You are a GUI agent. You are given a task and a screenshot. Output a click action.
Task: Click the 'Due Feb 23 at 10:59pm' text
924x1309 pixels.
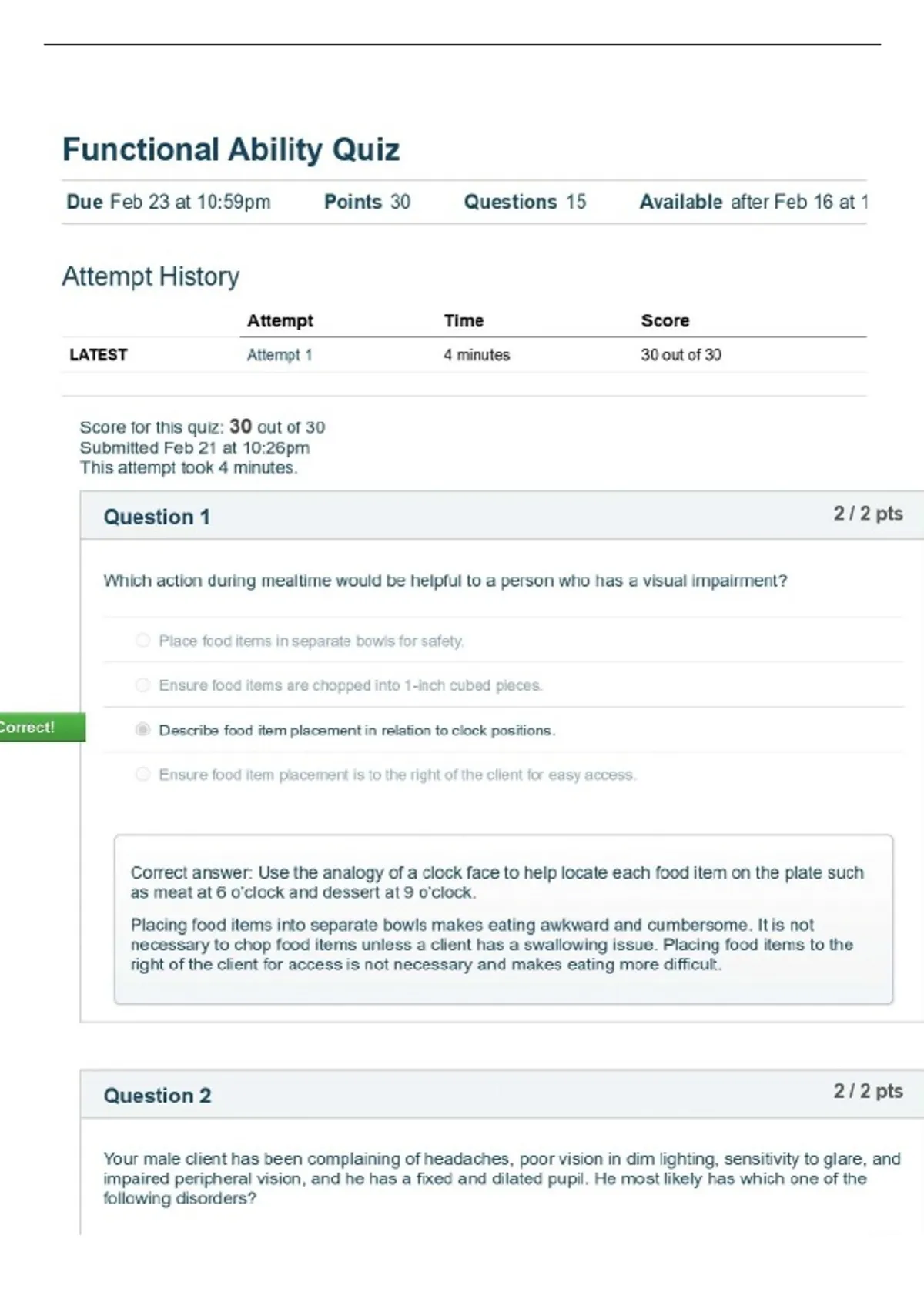click(169, 202)
